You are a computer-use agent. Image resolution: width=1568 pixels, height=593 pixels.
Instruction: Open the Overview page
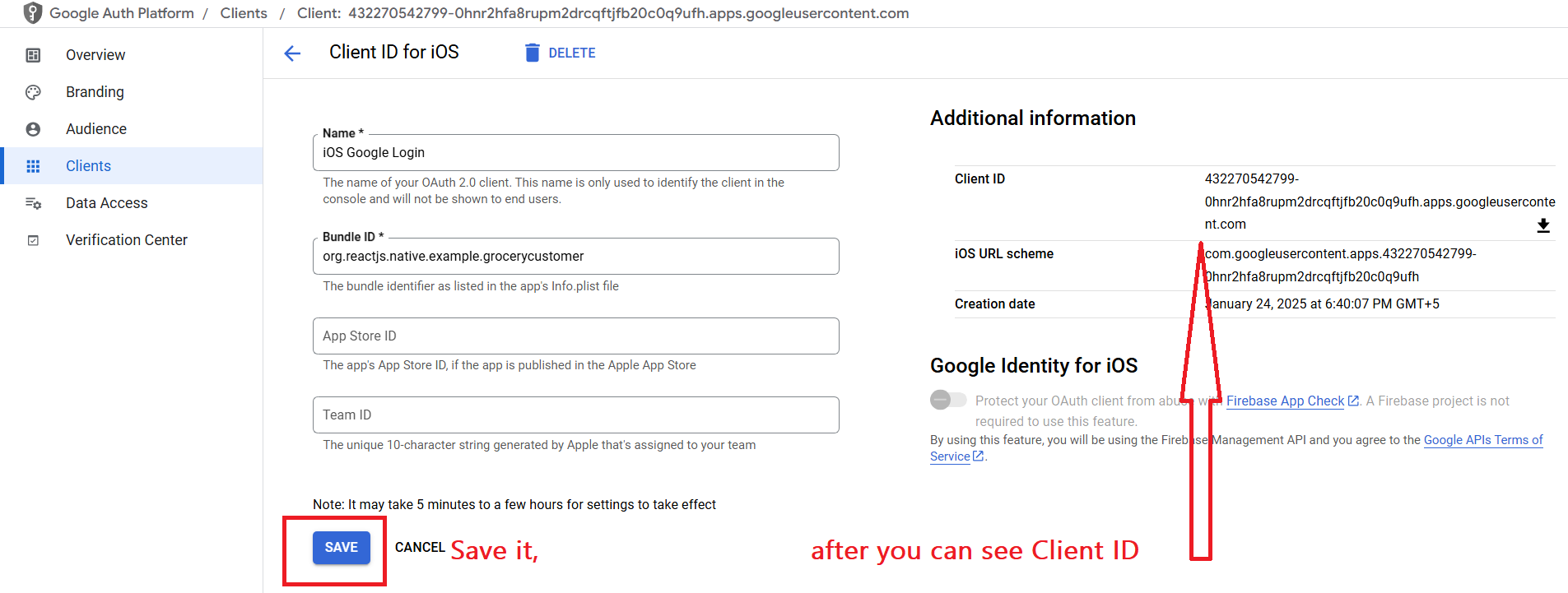coord(95,55)
